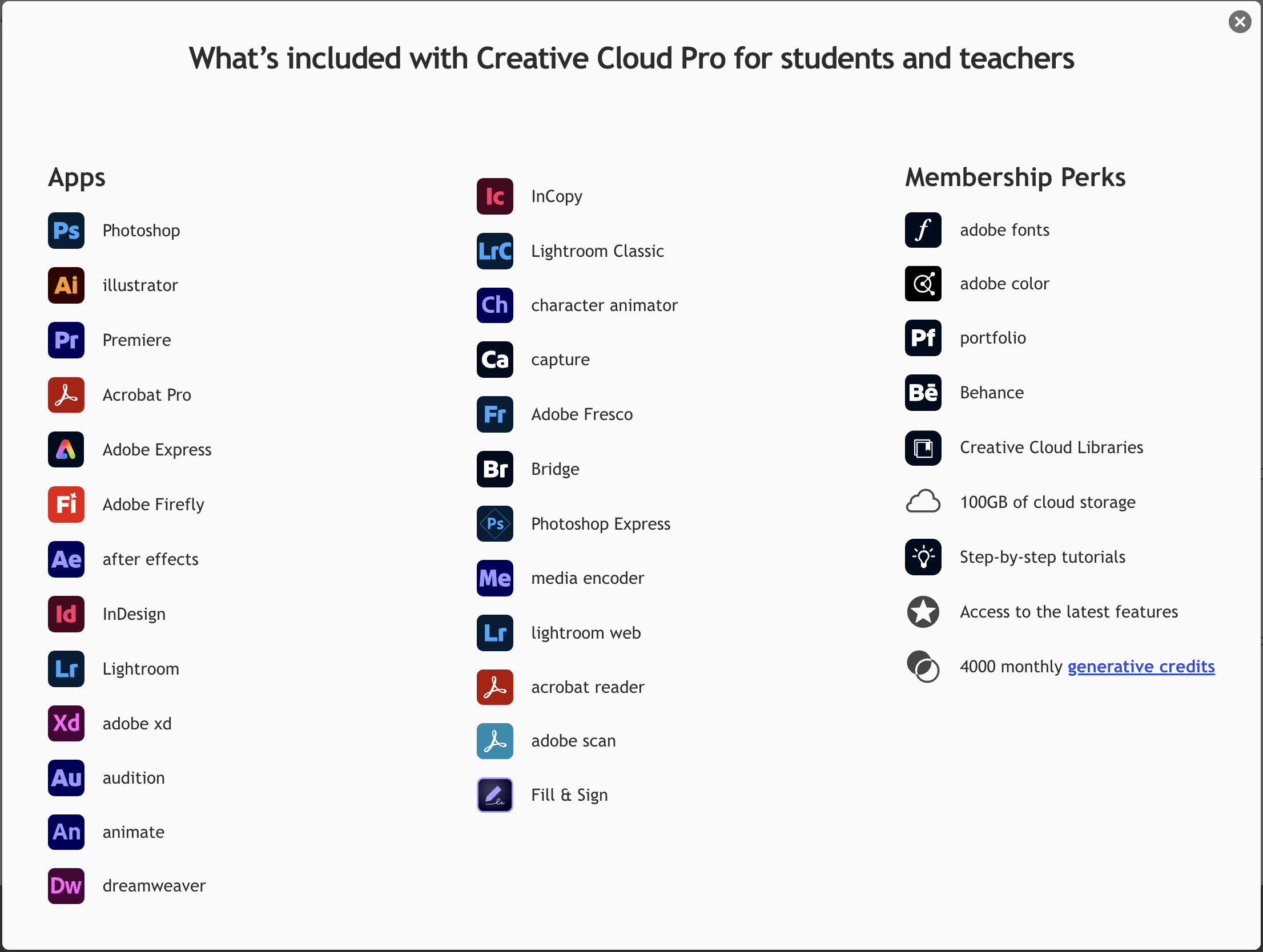This screenshot has height=952, width=1263.
Task: Click the "Adobe Express" label
Action: coord(157,450)
